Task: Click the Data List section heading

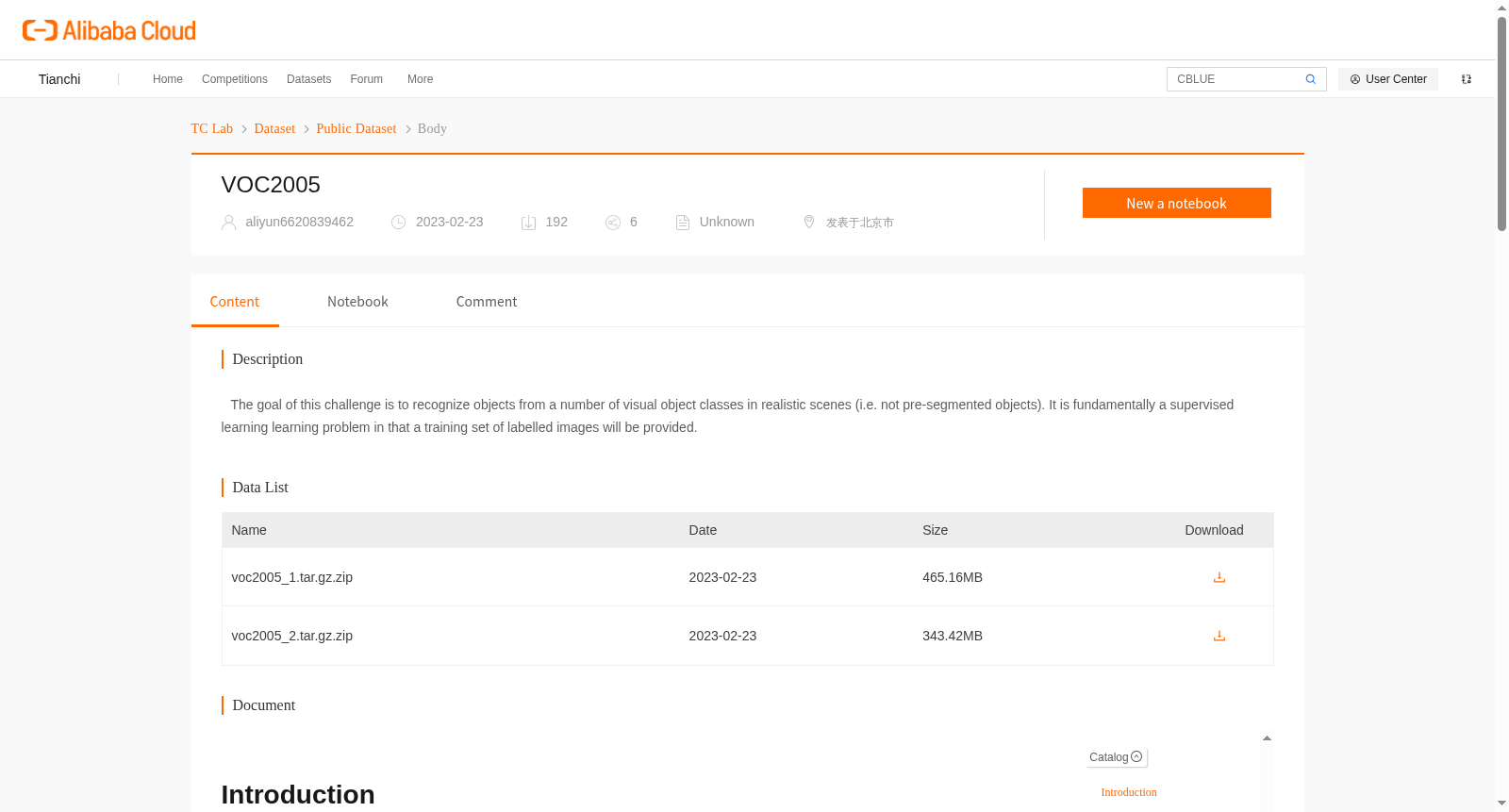Action: [260, 488]
